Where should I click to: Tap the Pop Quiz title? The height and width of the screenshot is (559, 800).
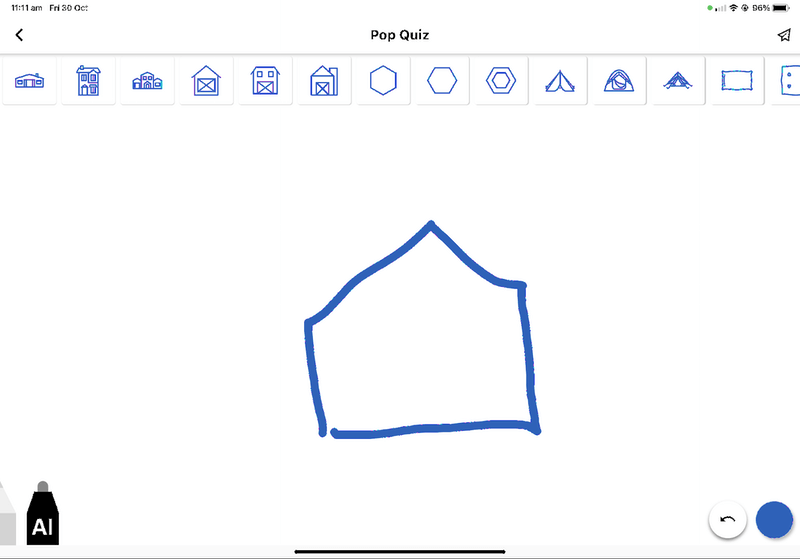[x=399, y=35]
